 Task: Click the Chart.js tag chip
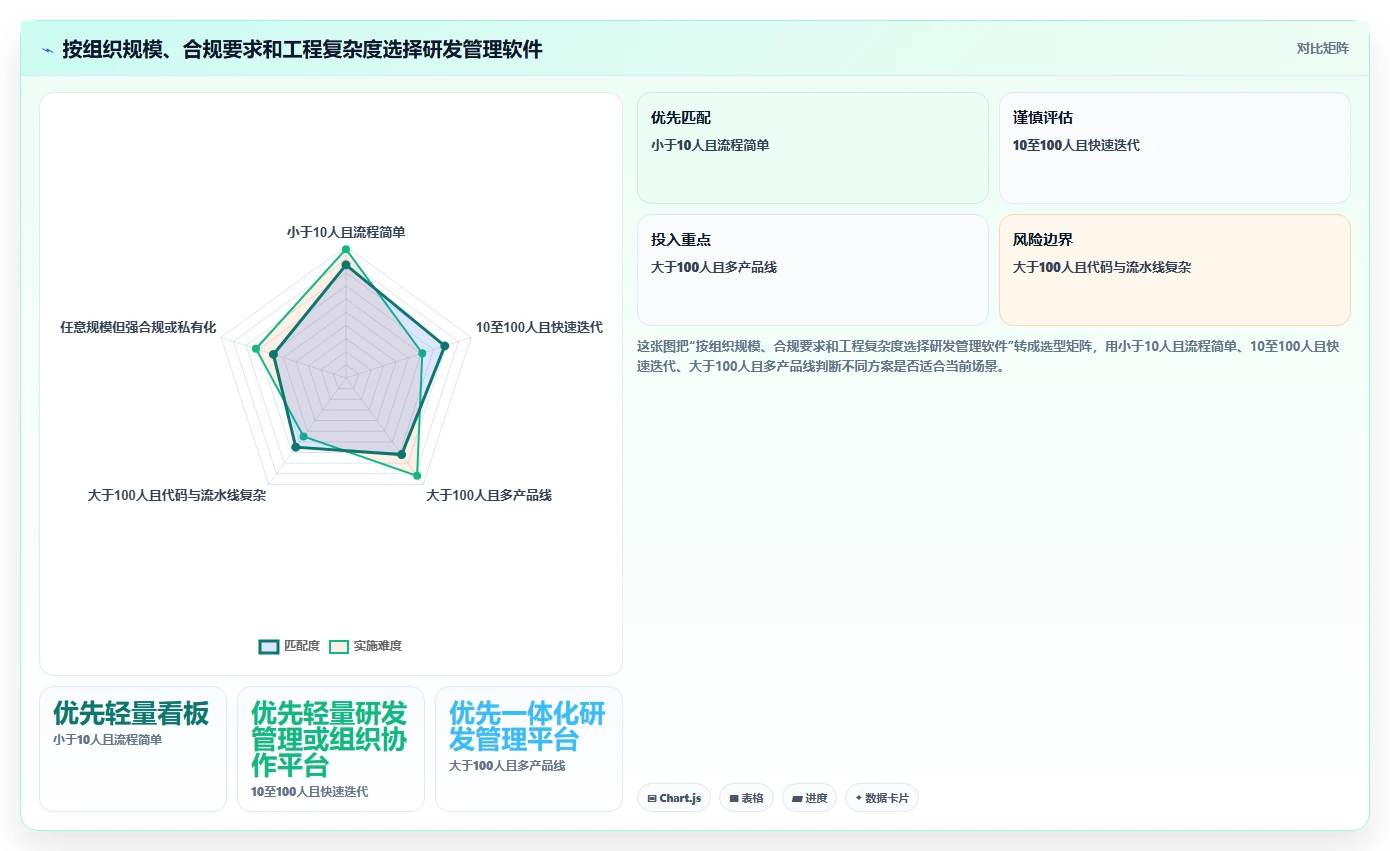pos(674,798)
